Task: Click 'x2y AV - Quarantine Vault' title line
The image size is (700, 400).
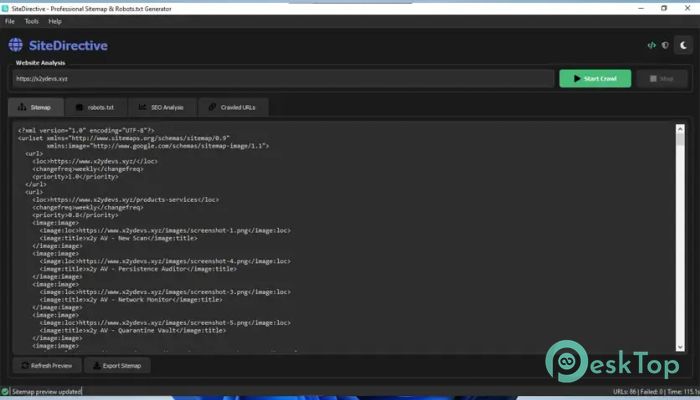Action: tap(133, 330)
